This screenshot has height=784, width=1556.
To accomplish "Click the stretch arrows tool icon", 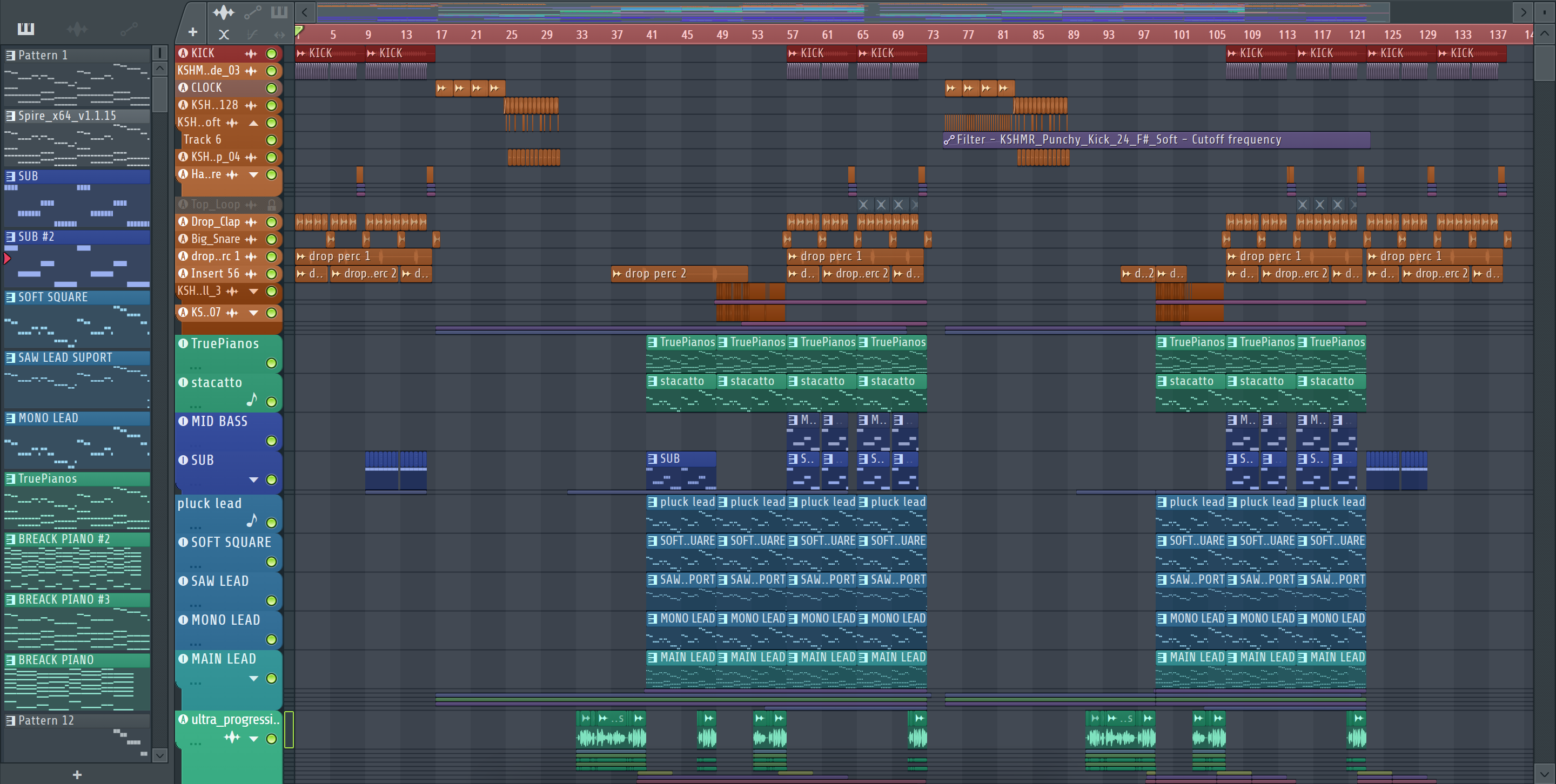I will [x=279, y=35].
